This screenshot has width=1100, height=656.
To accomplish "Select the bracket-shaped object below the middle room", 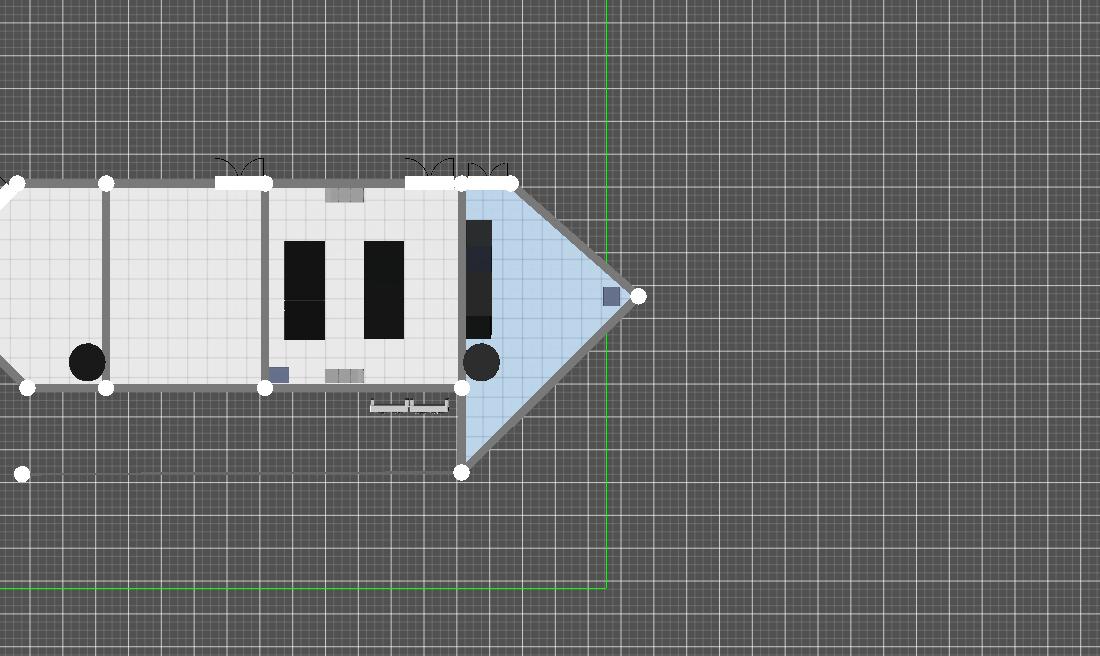I will coord(409,407).
